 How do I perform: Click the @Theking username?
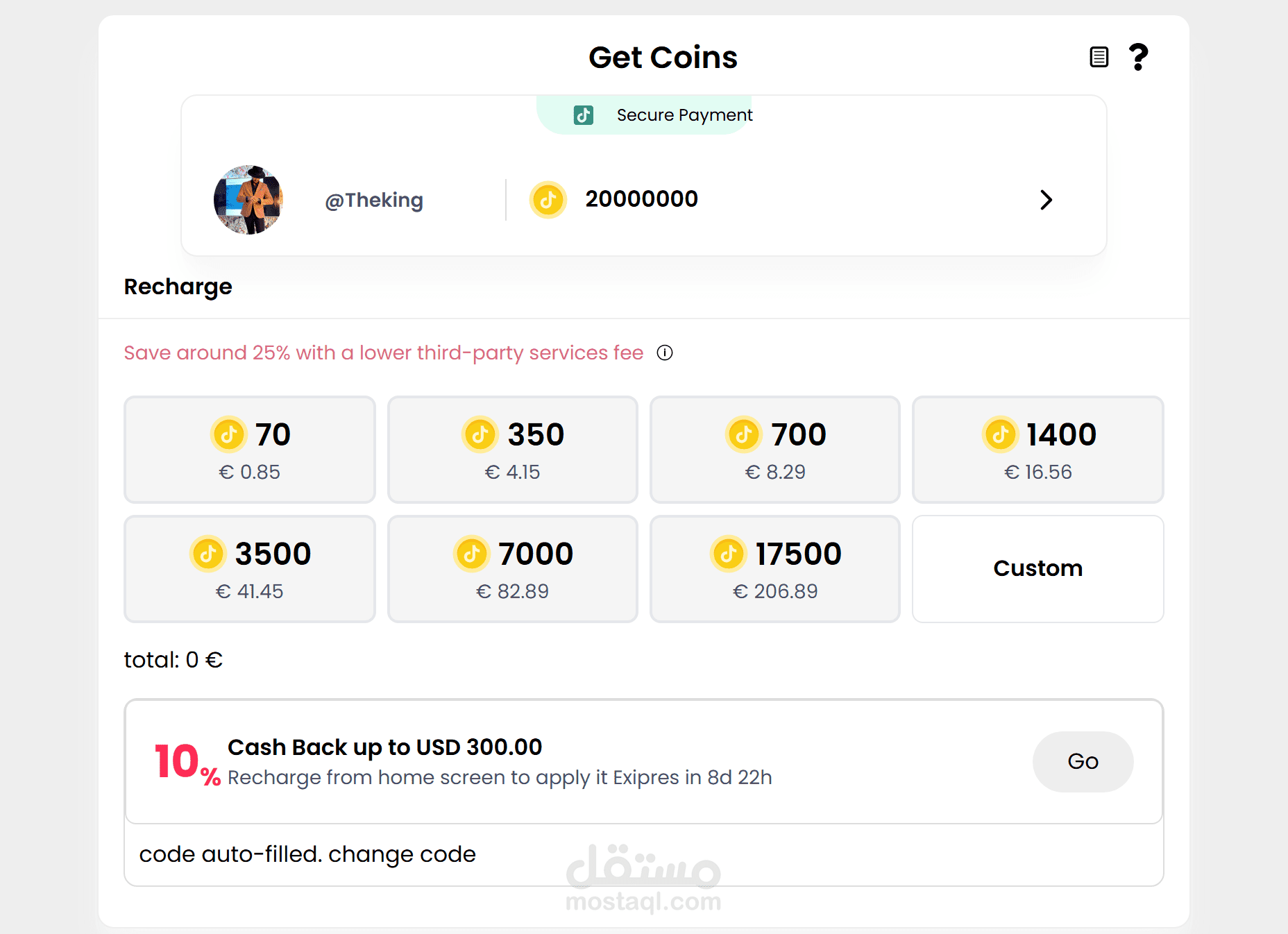374,201
